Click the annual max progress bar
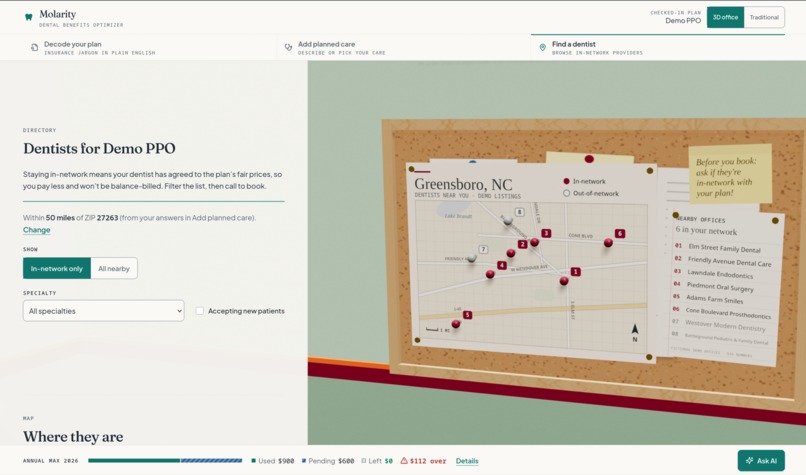806x475 pixels. (165, 461)
